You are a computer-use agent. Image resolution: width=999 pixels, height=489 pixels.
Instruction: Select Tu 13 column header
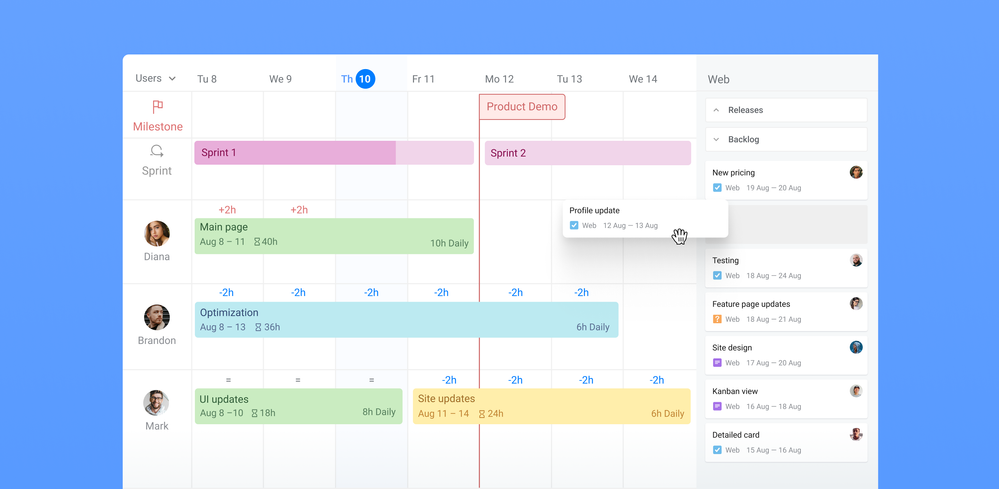[570, 79]
